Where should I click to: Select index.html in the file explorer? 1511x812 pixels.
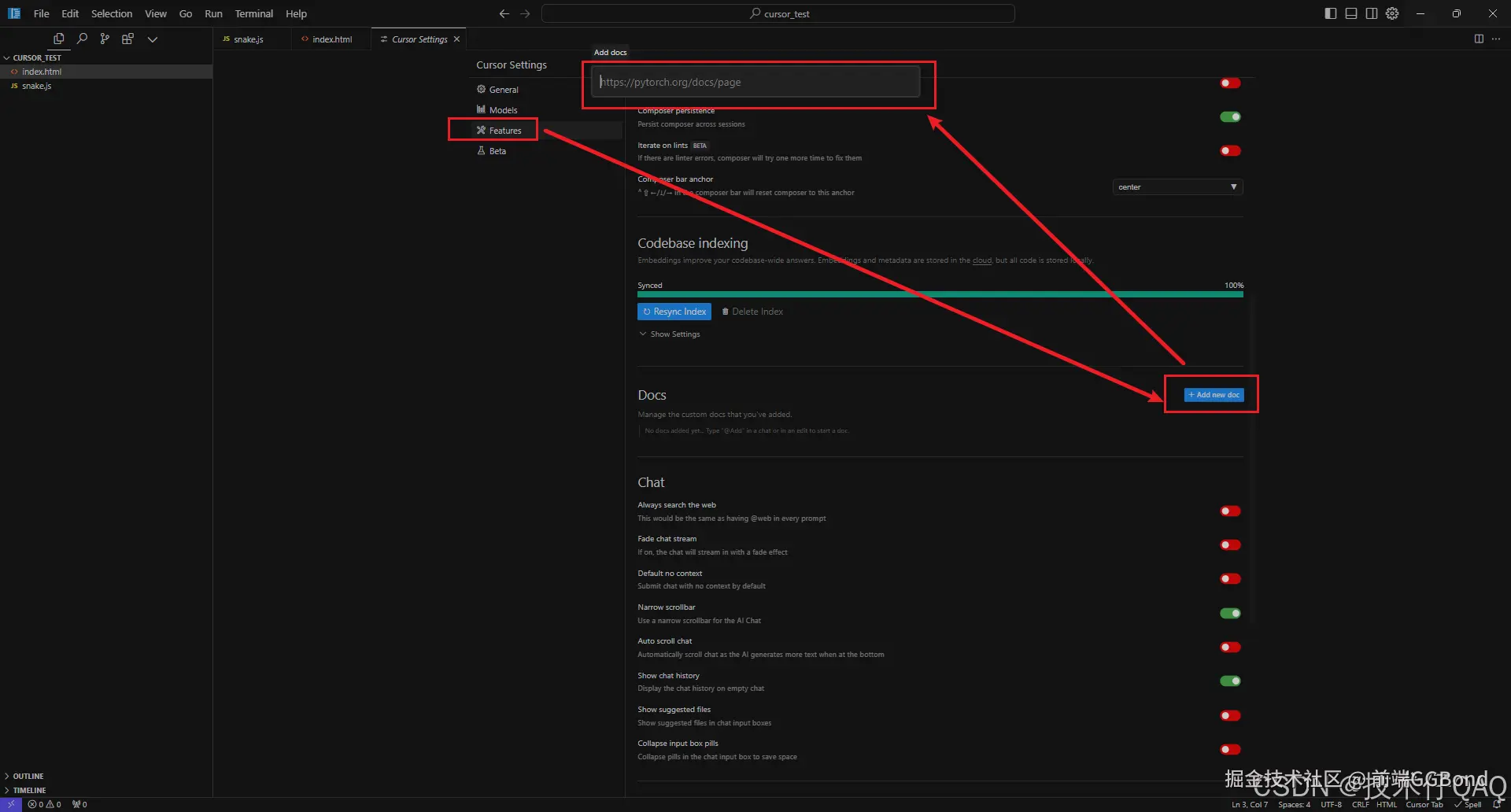pyautogui.click(x=106, y=72)
